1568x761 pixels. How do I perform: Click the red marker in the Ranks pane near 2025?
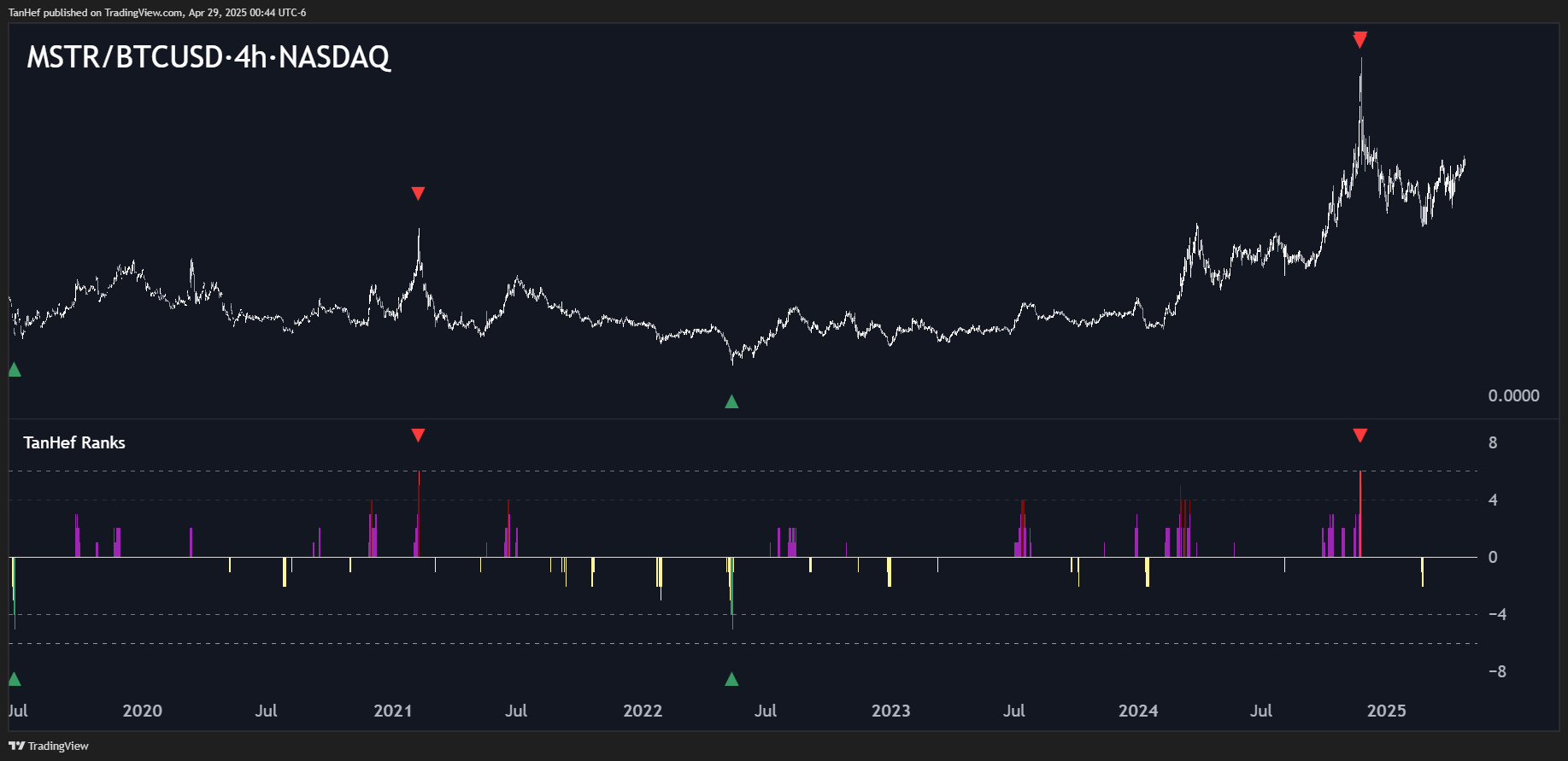[1360, 436]
